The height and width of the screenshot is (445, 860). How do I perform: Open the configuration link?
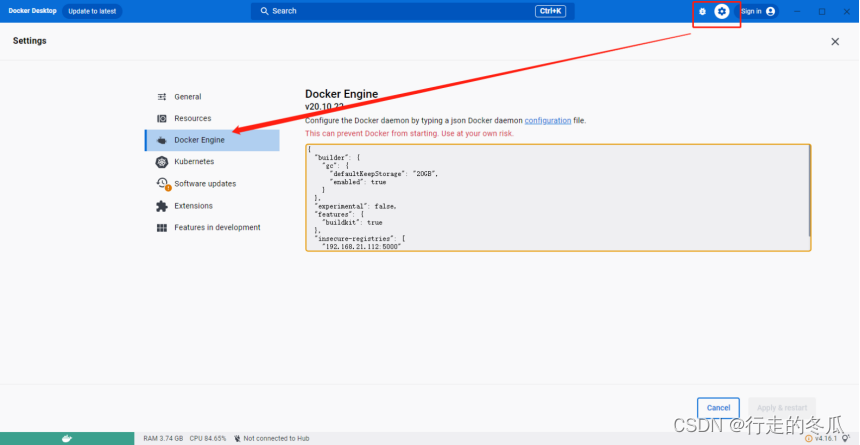click(547, 121)
